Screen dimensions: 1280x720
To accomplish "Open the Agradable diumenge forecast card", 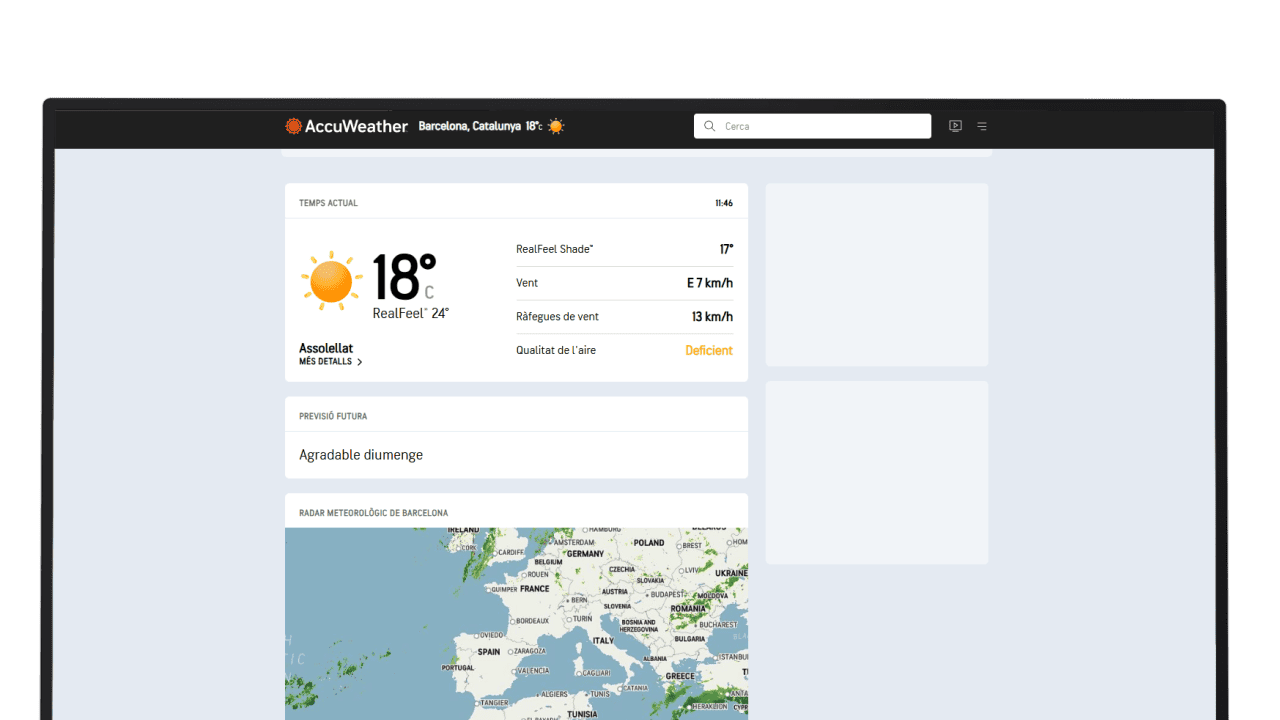I will tap(516, 455).
